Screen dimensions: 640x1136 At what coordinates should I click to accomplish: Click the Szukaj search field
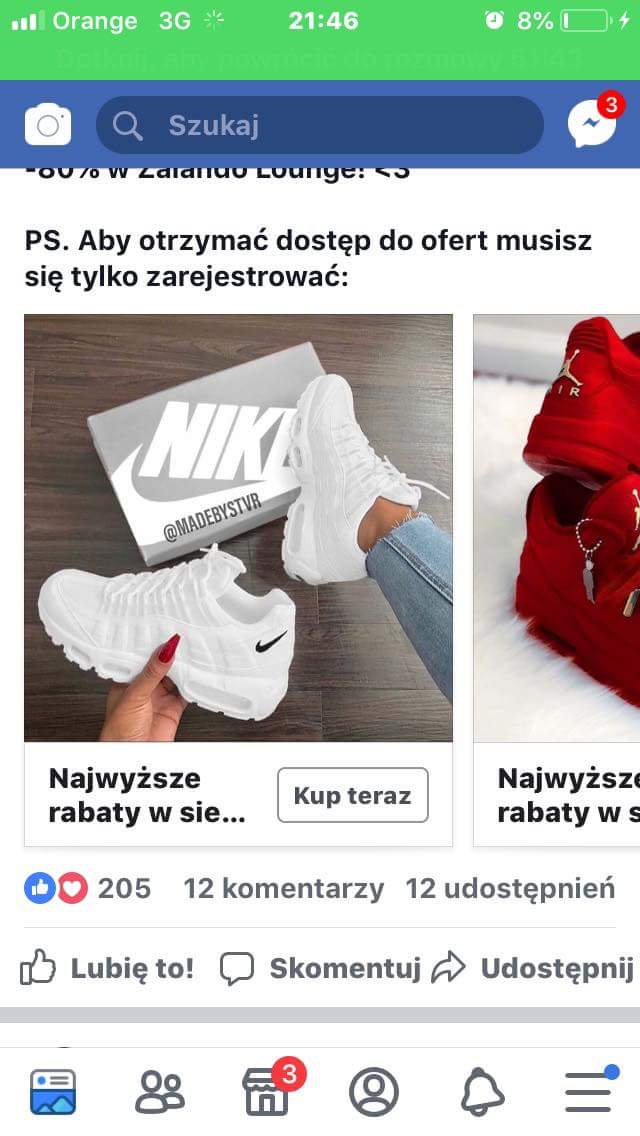320,125
